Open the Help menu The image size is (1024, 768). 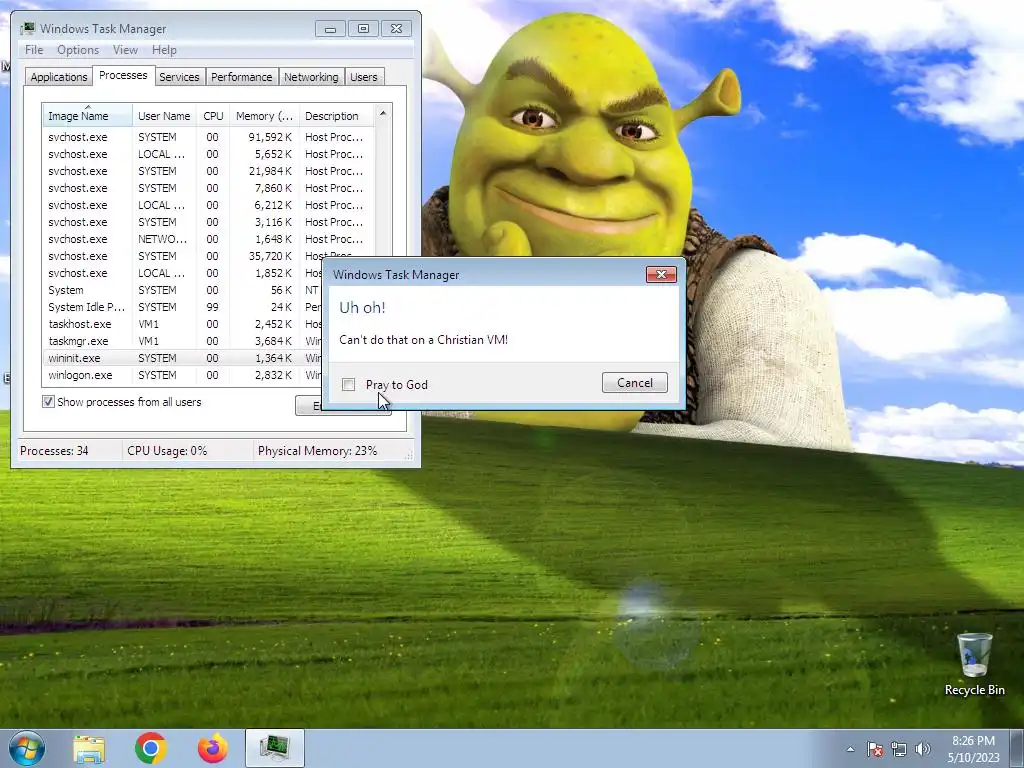[x=164, y=50]
